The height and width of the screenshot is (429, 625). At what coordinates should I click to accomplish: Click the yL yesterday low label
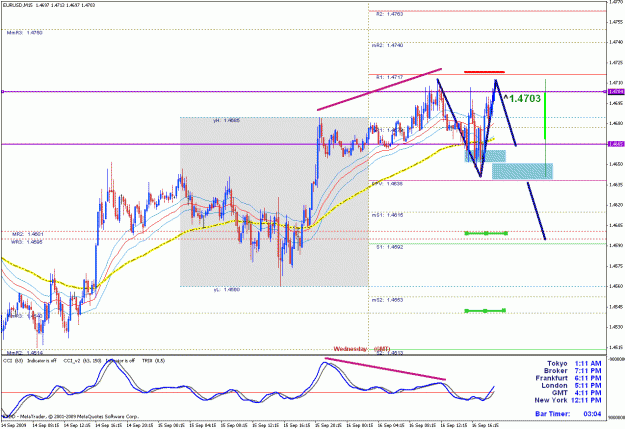click(226, 290)
